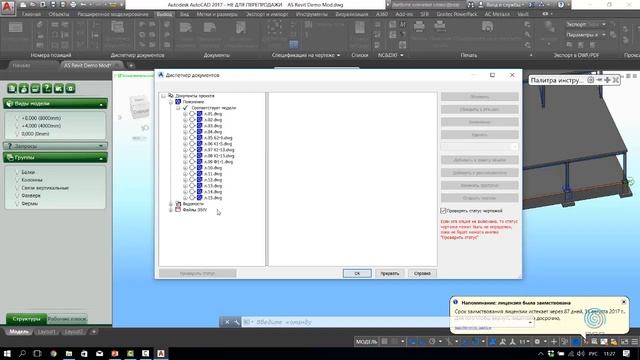Switch to AutoCAD via its taskbar icon

pyautogui.click(x=161, y=353)
